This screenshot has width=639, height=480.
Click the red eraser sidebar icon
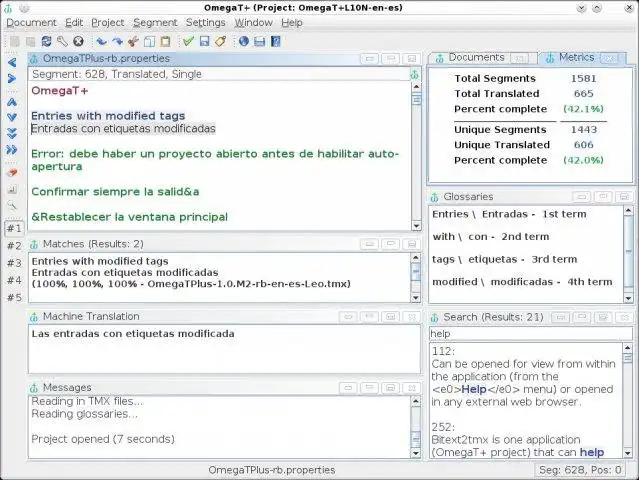pos(12,172)
